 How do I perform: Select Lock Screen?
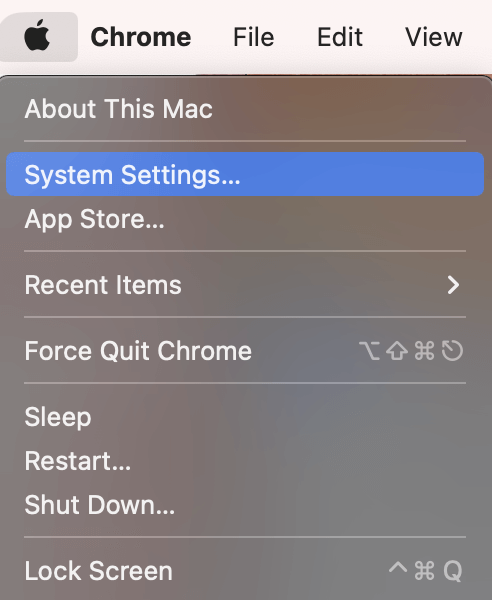coord(245,571)
